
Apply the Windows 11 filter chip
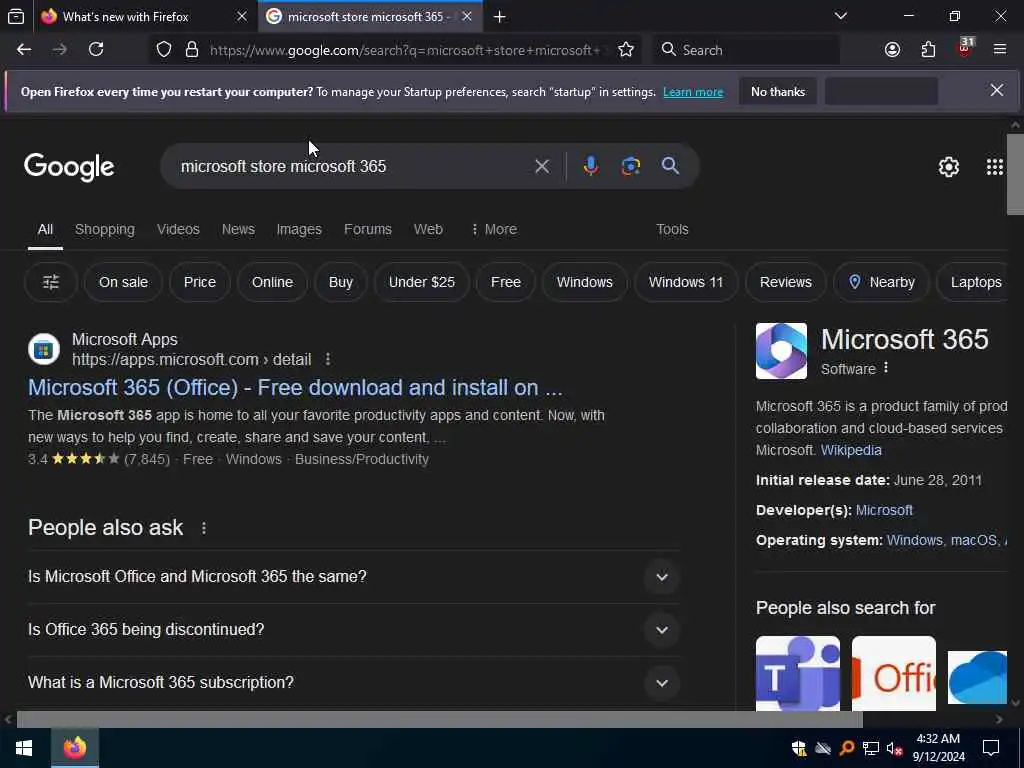point(686,282)
